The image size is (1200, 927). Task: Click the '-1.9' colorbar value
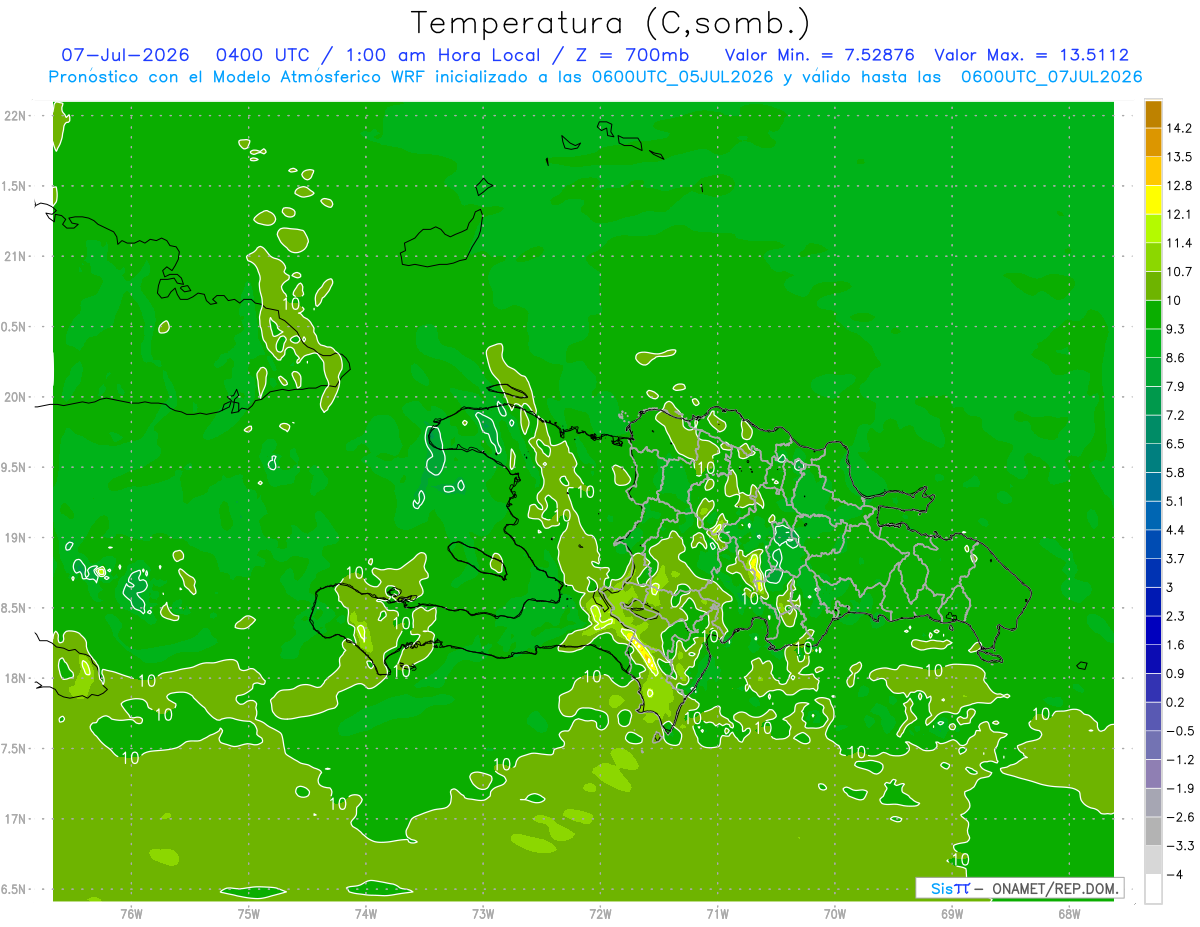point(1179,788)
